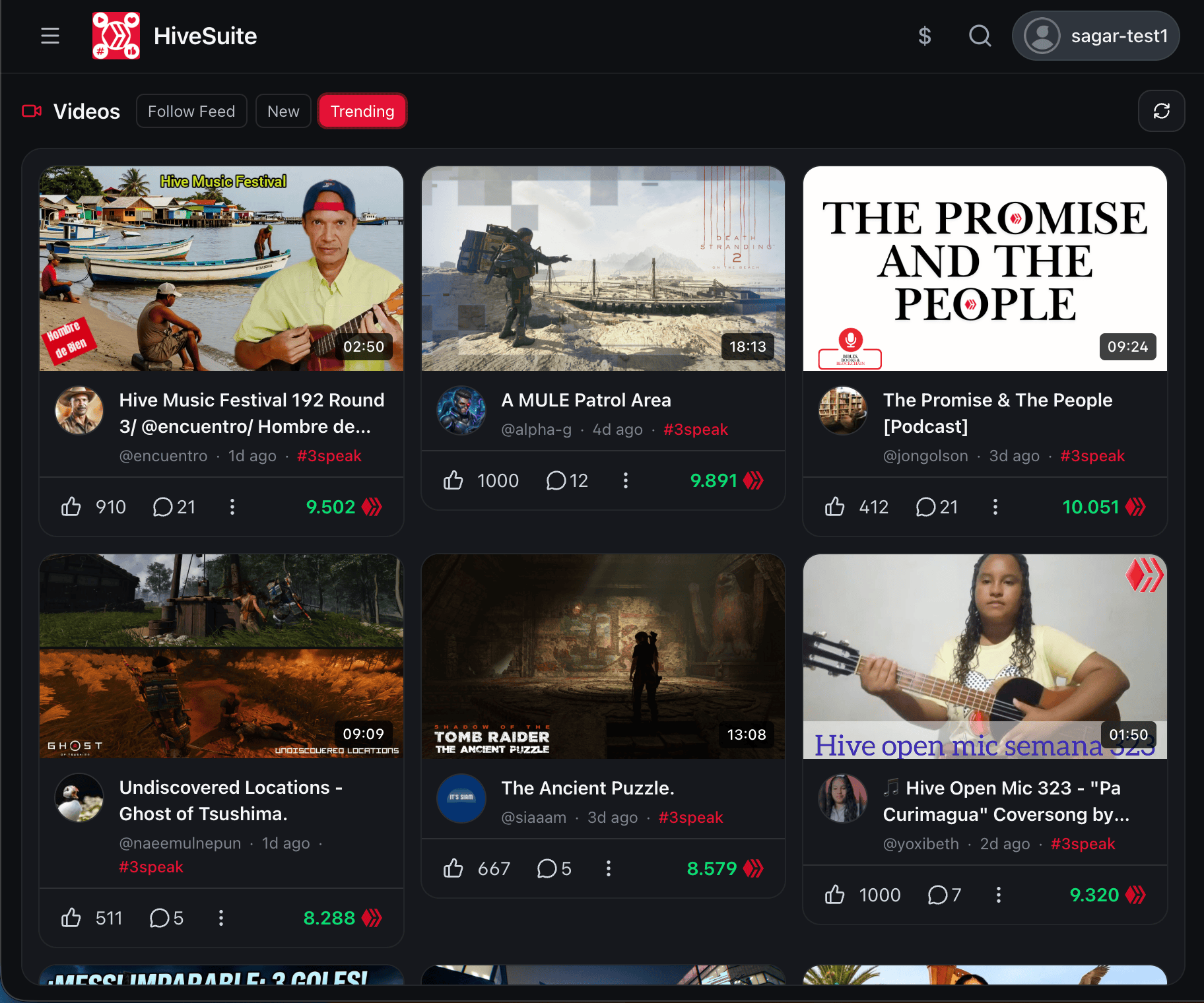Click the Hive icon next to 10.051
The width and height of the screenshot is (1204, 1003).
pos(1136,507)
